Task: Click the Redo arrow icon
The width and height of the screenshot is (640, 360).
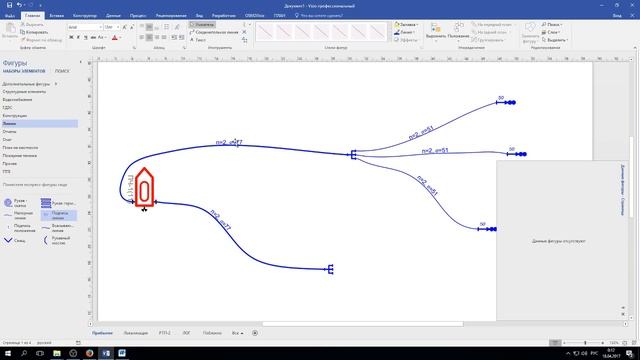Action: click(x=31, y=5)
